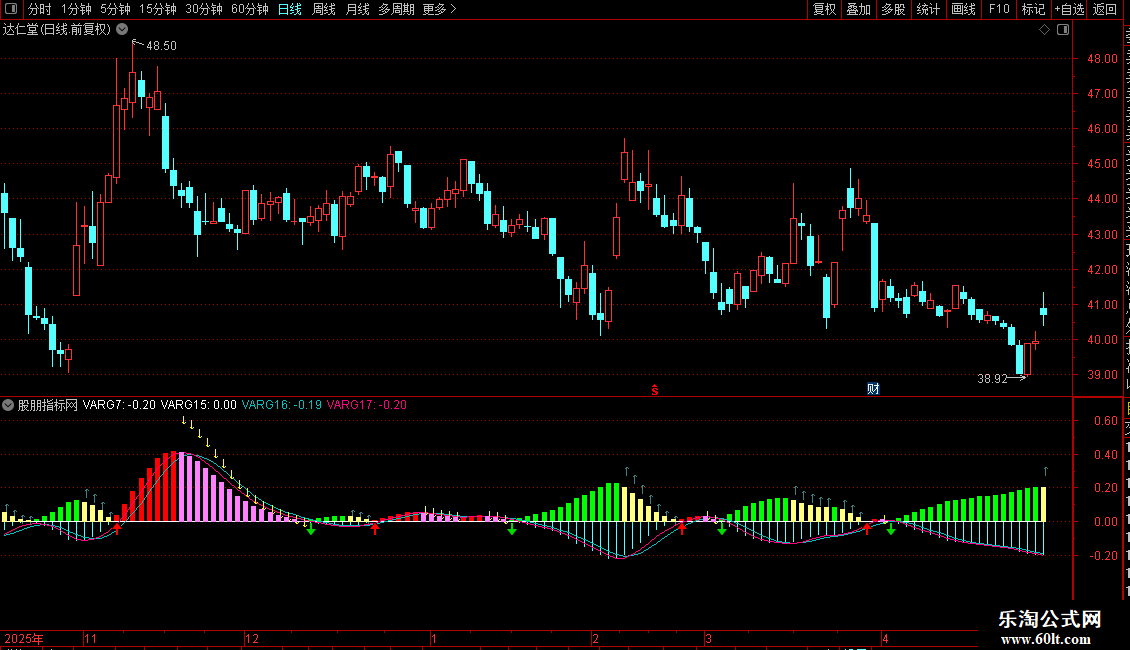The image size is (1130, 650).
Task: Click the 48.50 high price marker
Action: [161, 45]
